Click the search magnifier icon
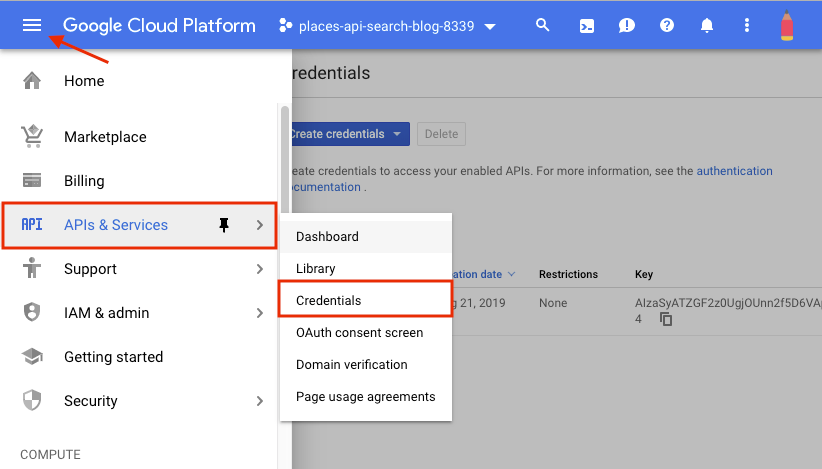Viewport: 822px width, 469px height. point(543,25)
